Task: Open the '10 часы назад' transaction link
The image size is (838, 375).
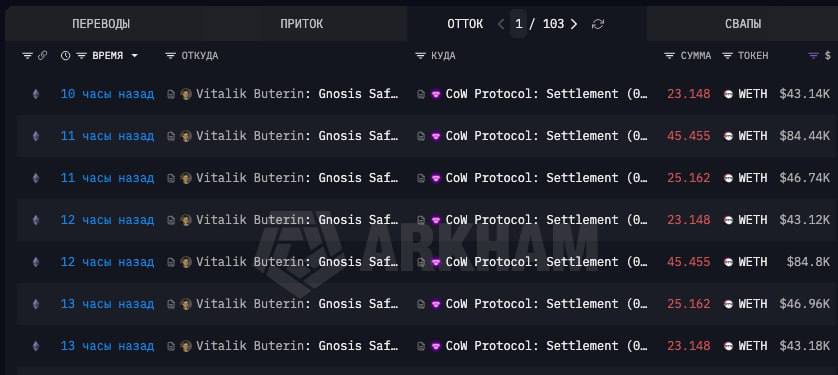Action: [x=107, y=94]
